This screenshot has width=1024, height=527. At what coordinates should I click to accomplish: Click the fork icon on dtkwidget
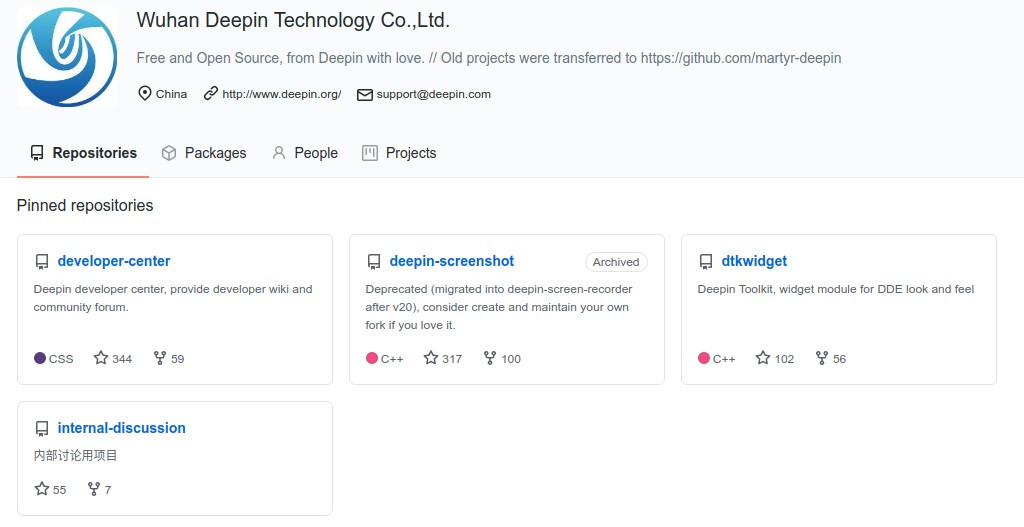[822, 358]
